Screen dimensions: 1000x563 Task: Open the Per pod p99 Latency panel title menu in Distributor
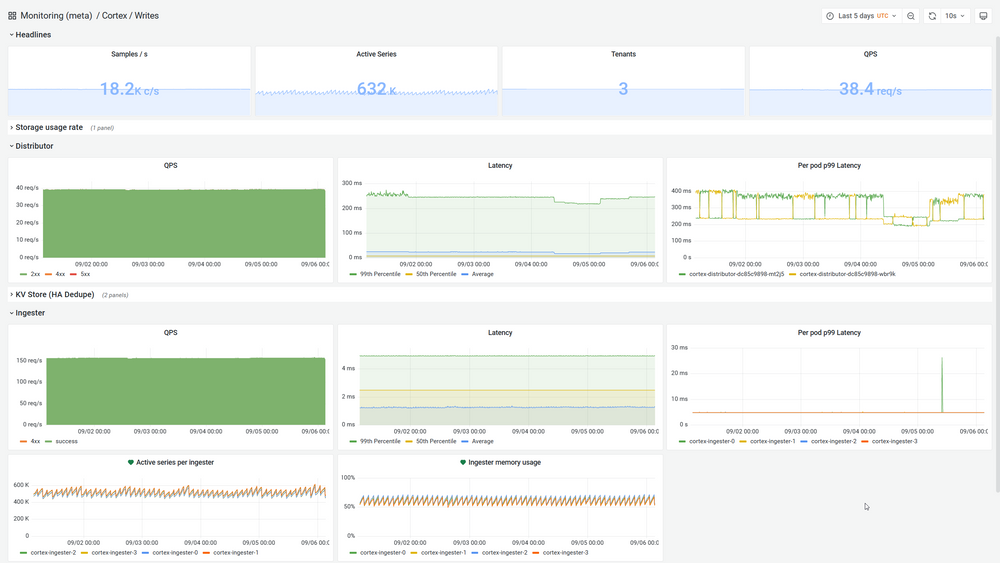click(x=828, y=165)
